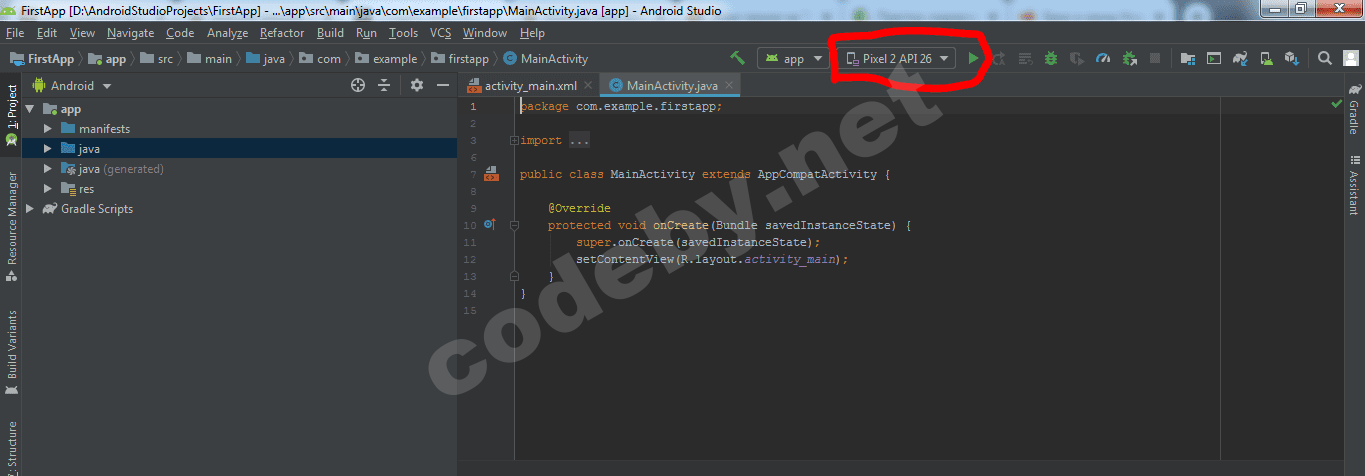Screen dimensions: 1365x476
Task: Click the Apply Code Changes icon
Action: pyautogui.click(x=1025, y=58)
